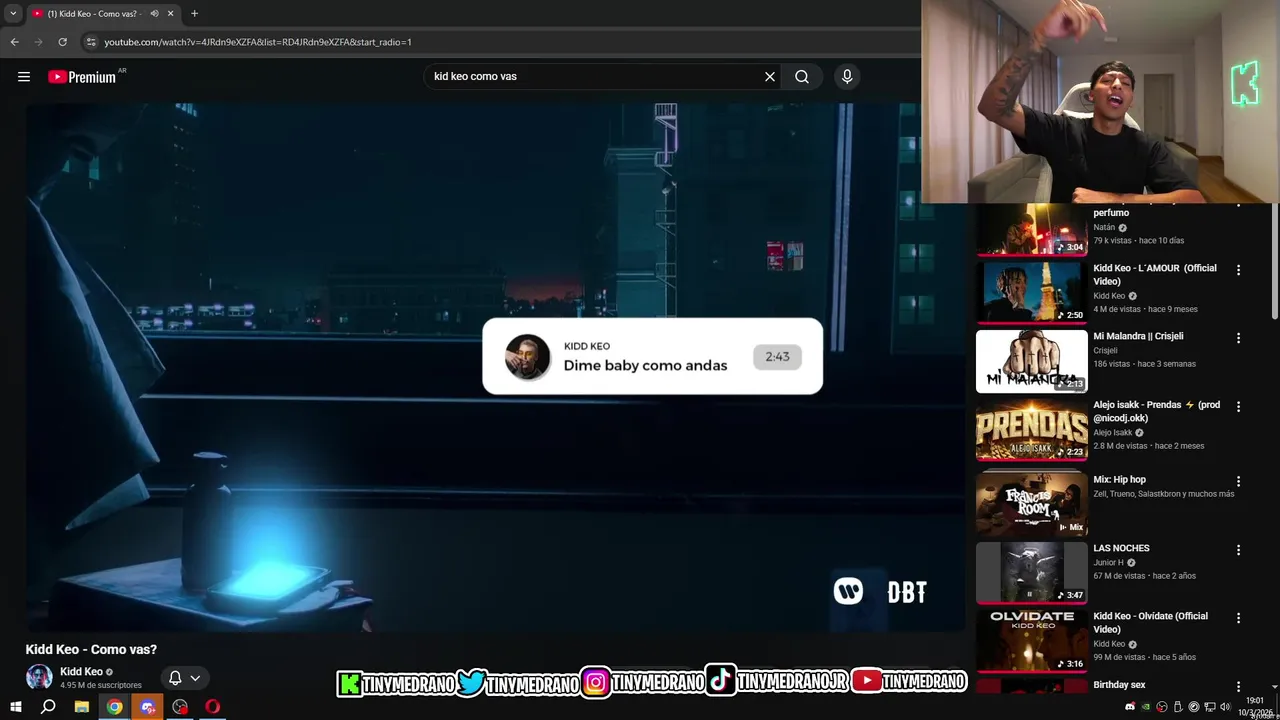Open the Kidd Keo channel avatar
Screen dimensions: 1280x720
pyautogui.click(x=39, y=677)
